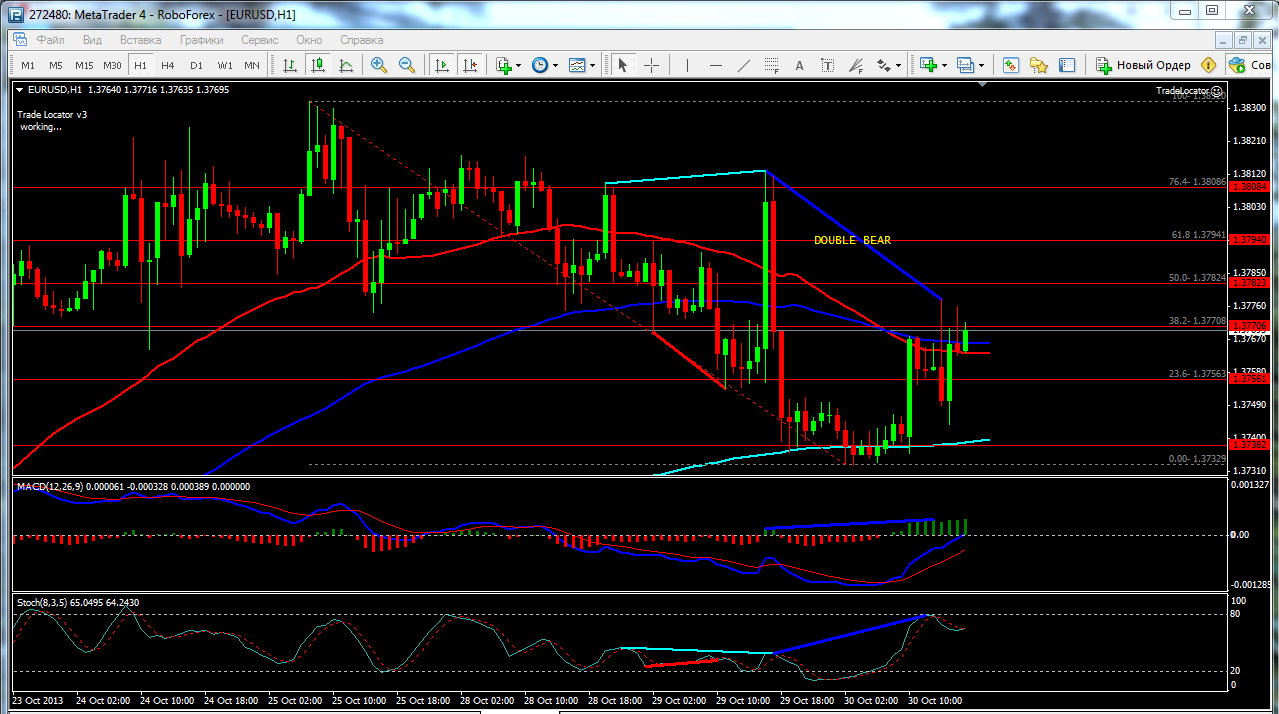Click the DOUBLE BEAR chart label

point(852,240)
